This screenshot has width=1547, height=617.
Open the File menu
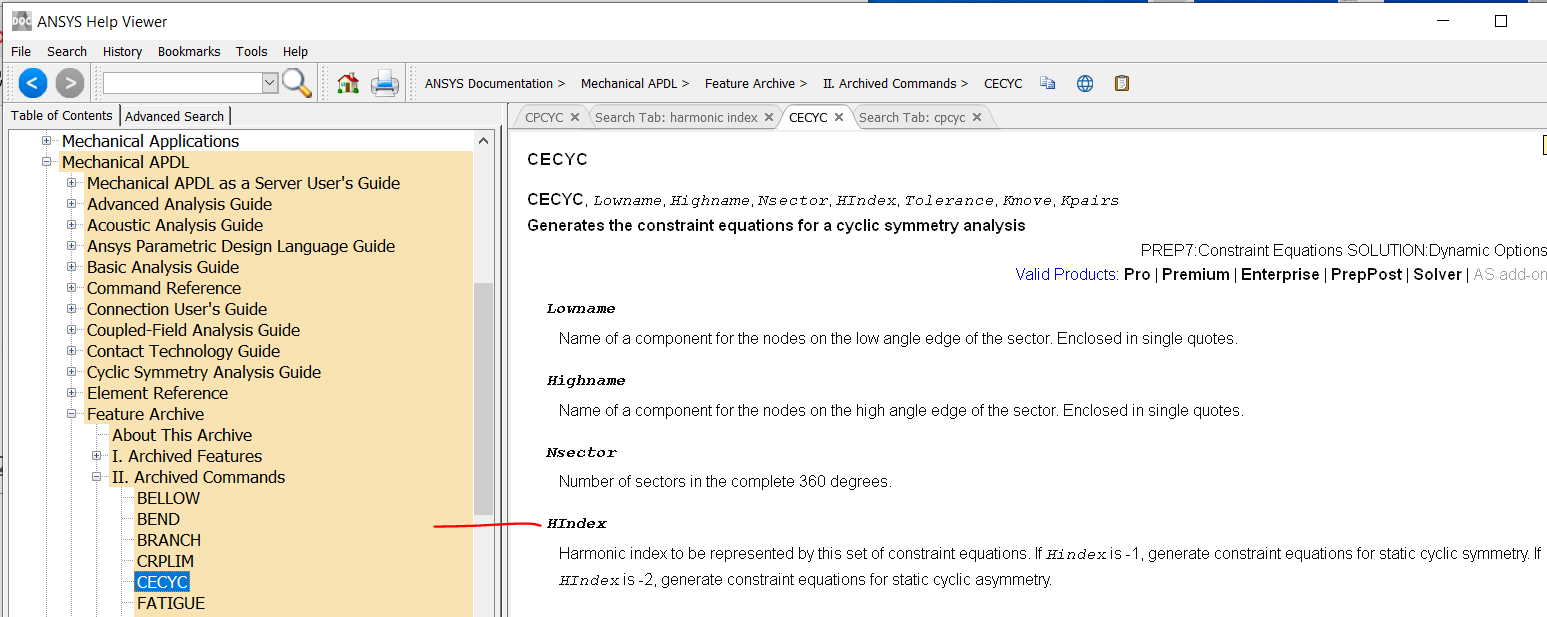pyautogui.click(x=21, y=51)
